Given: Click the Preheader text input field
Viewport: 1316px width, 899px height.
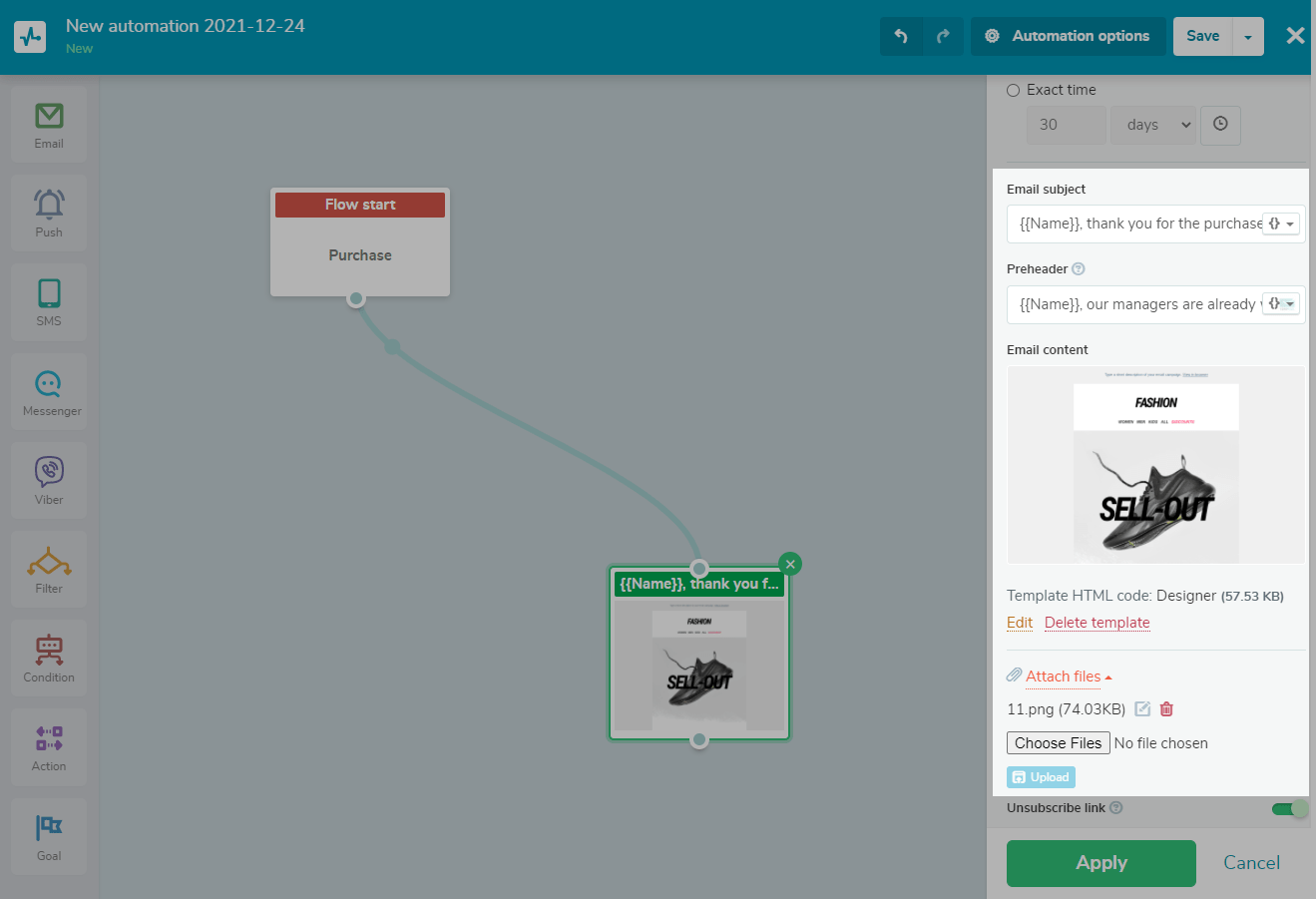Looking at the screenshot, I should tap(1135, 304).
